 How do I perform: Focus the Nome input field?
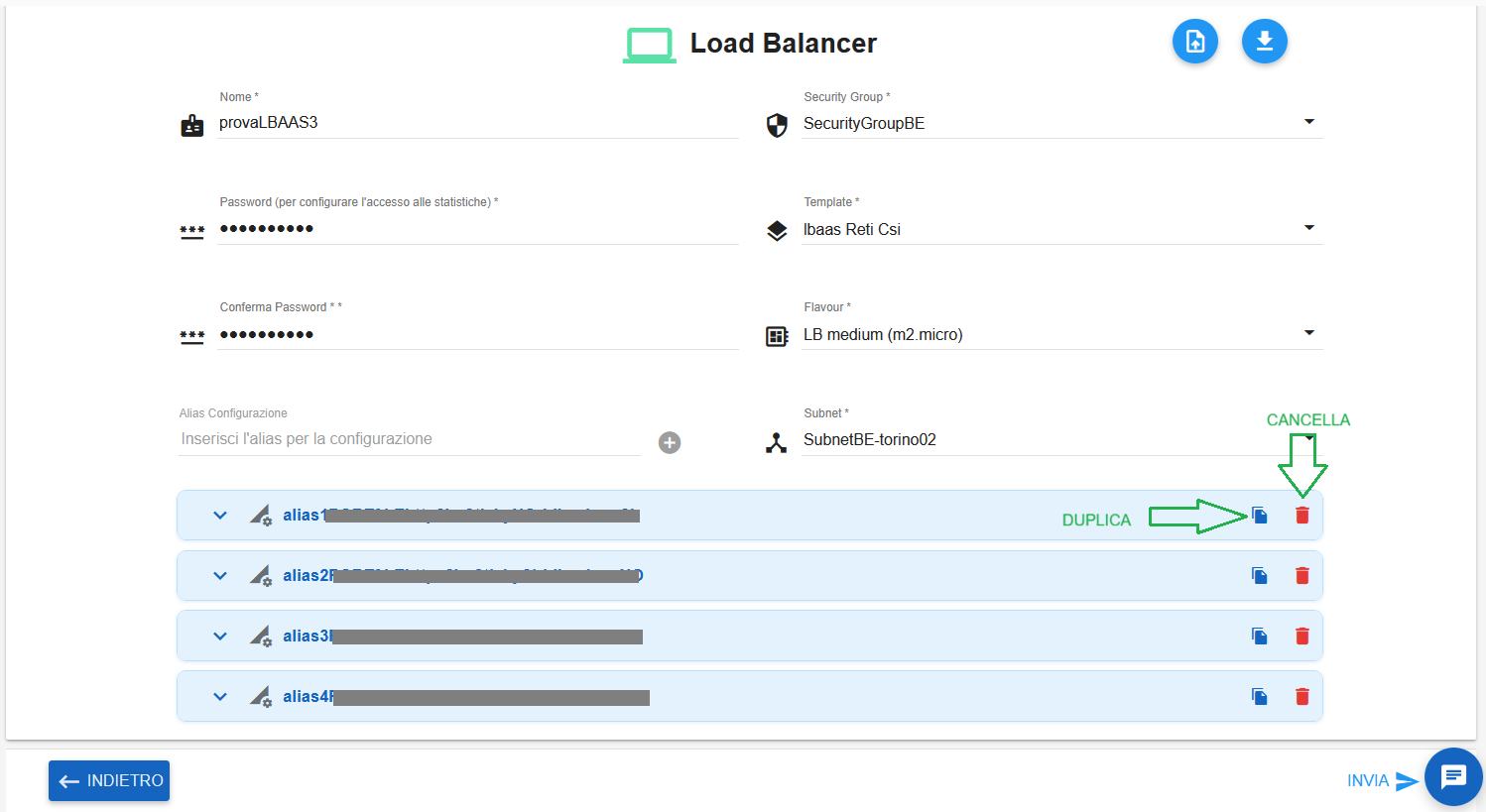tap(478, 123)
